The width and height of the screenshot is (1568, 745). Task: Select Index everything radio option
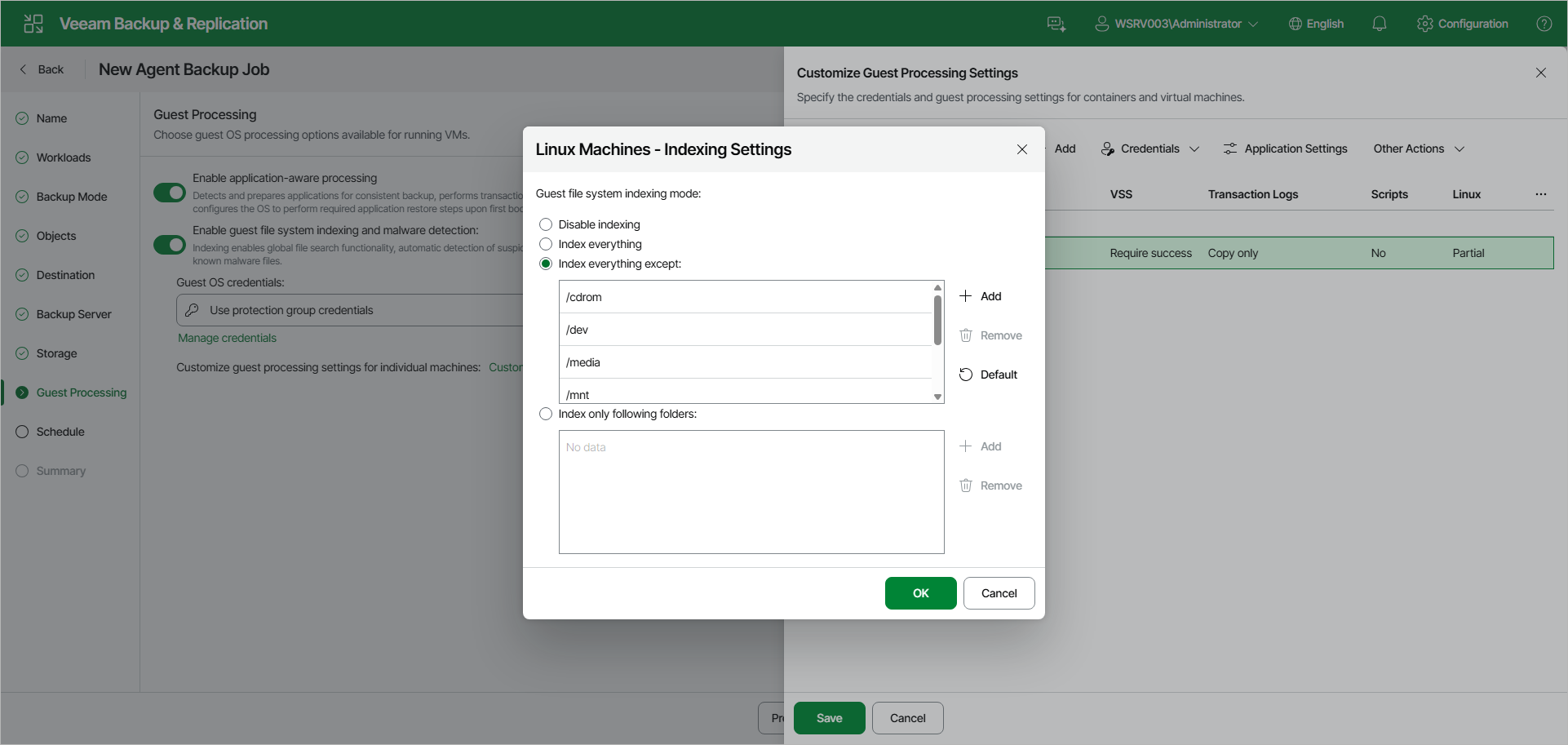coord(546,244)
